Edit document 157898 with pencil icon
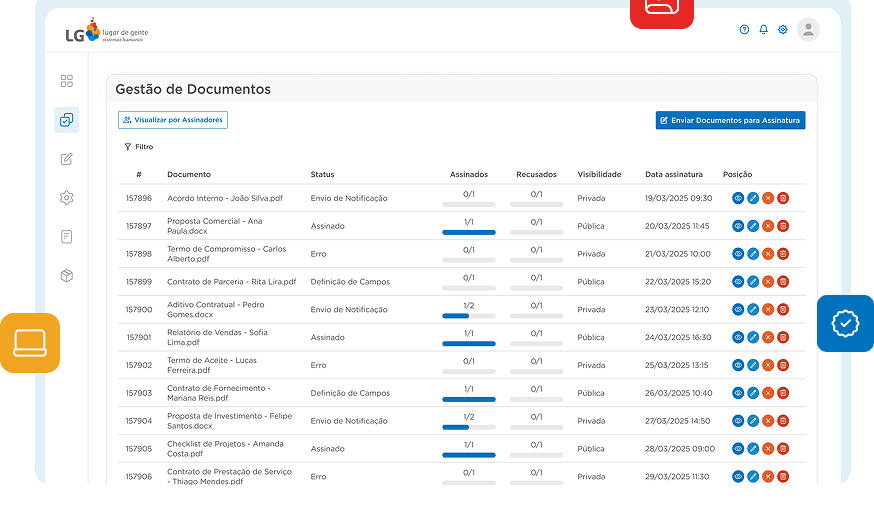The width and height of the screenshot is (874, 520). 753,254
